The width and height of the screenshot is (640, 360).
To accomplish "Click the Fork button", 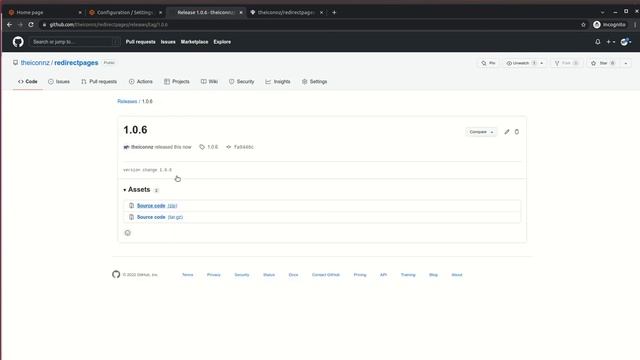I will tap(566, 63).
